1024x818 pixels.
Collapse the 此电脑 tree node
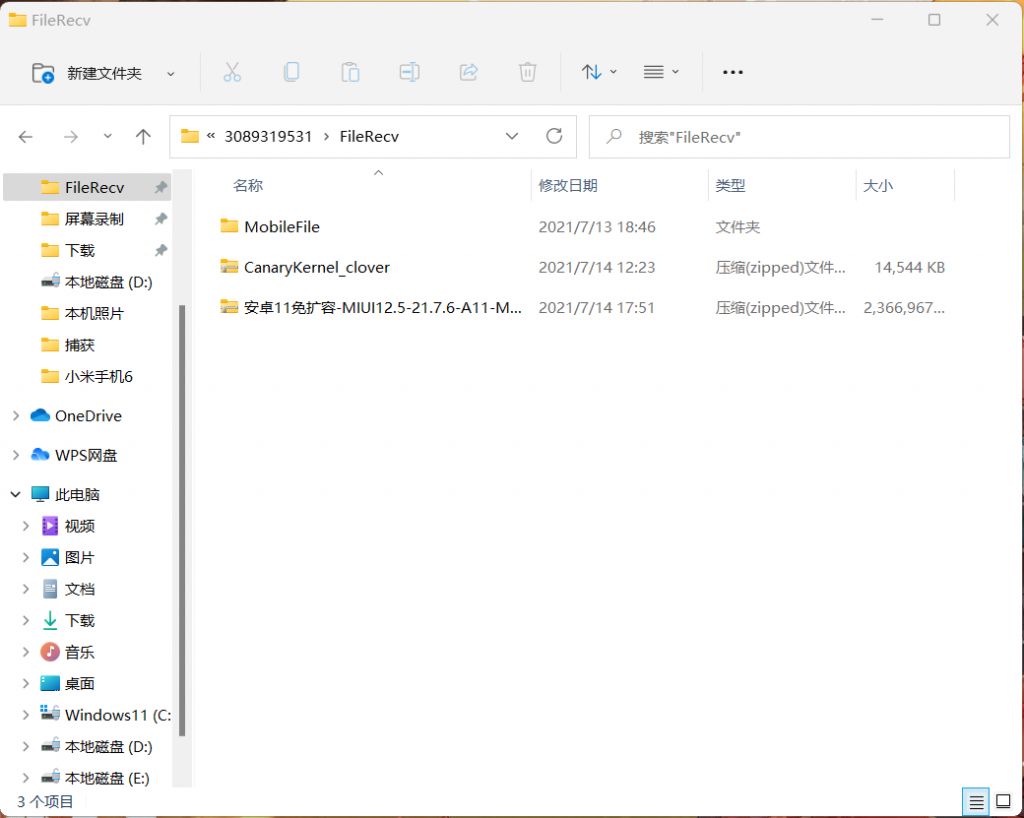[x=16, y=494]
